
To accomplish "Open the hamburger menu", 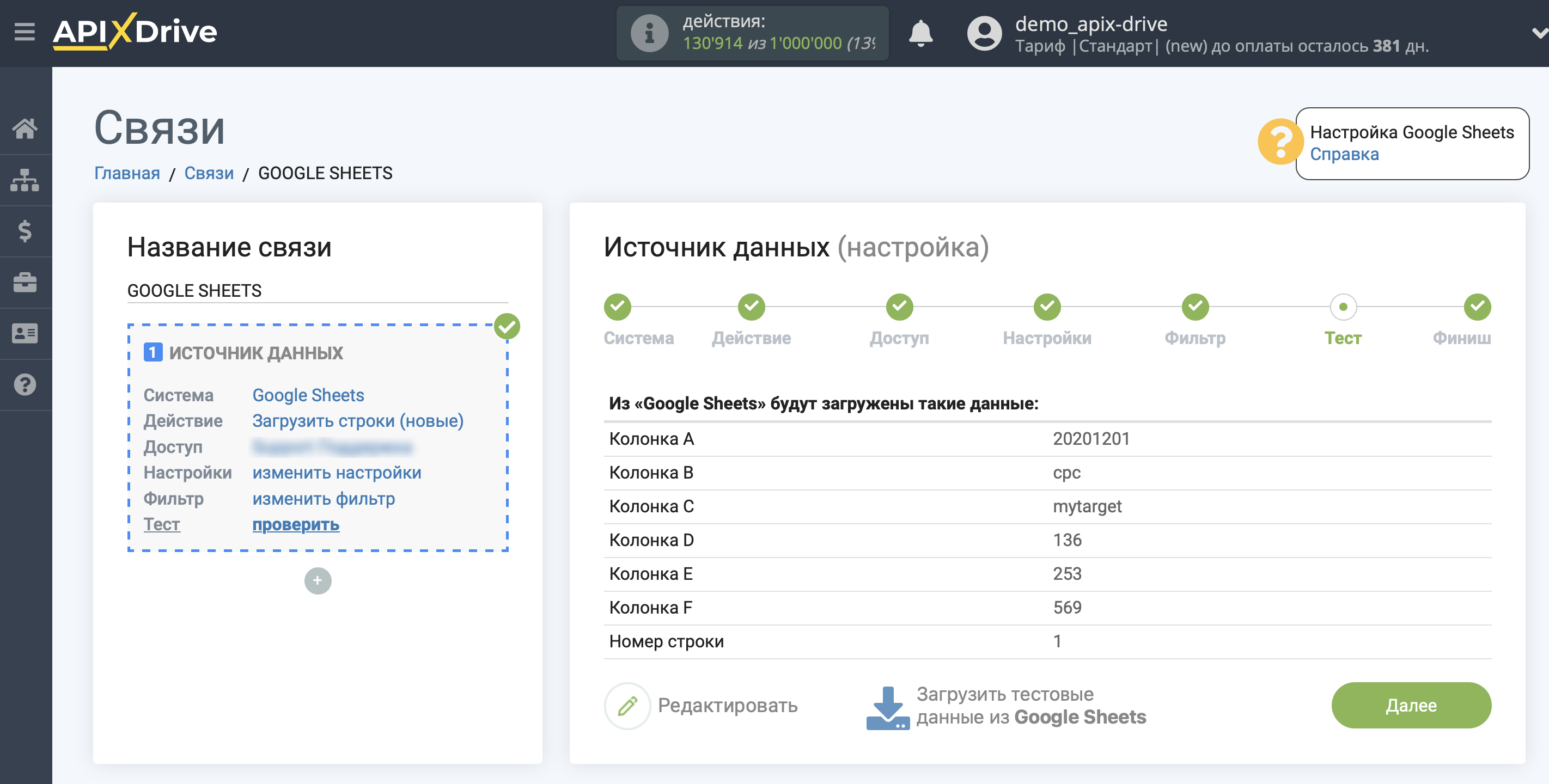I will [25, 31].
